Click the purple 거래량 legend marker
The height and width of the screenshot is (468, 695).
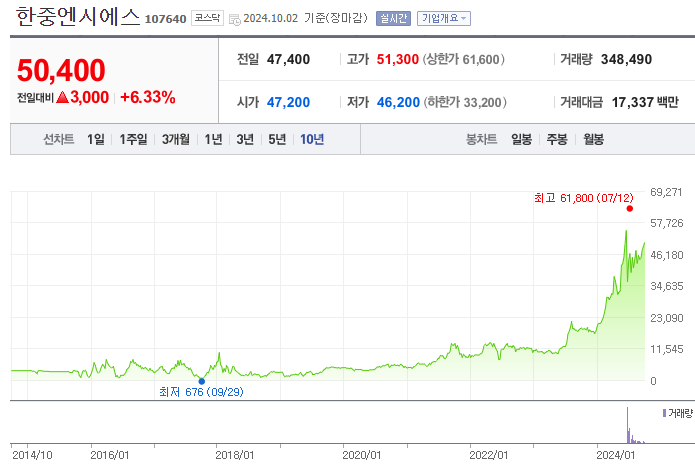click(x=664, y=413)
